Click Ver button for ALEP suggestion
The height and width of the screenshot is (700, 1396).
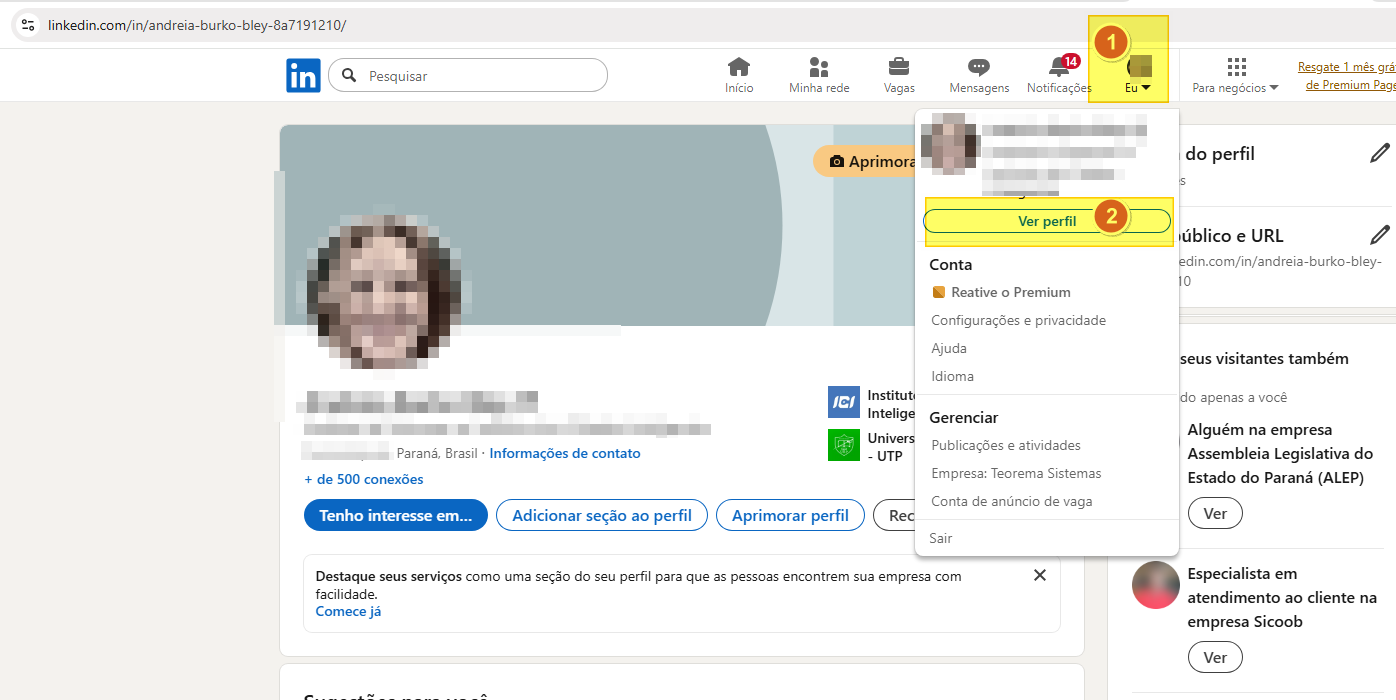(x=1215, y=513)
